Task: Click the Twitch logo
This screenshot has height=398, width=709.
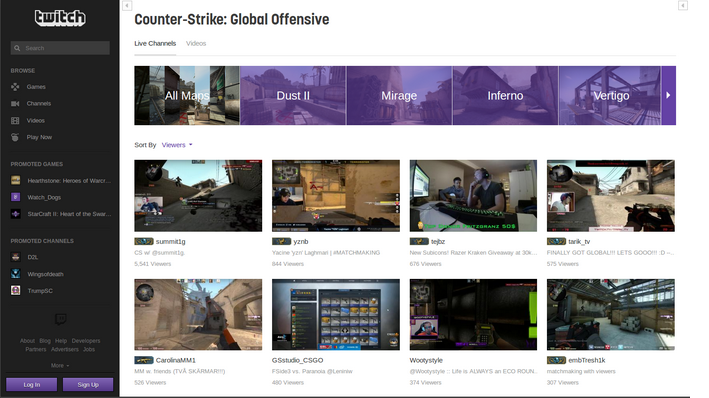Action: click(60, 18)
